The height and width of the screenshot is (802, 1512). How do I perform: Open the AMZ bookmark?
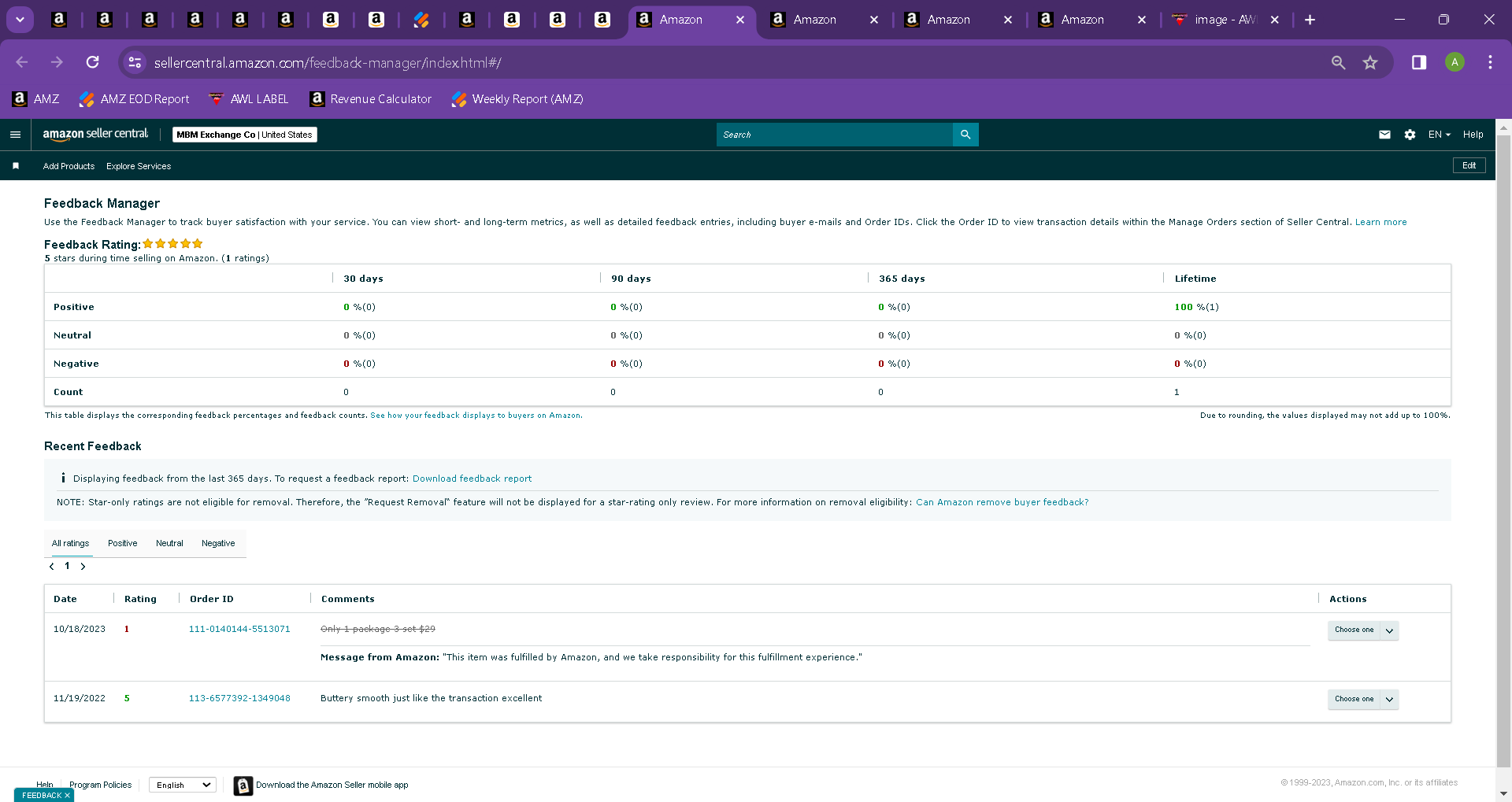click(36, 99)
